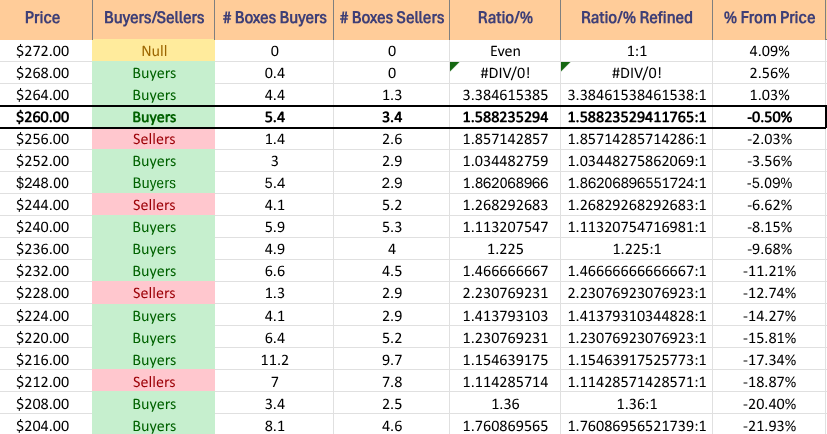Click the yellow Null cell
Screen dimensions: 827x434
153,50
